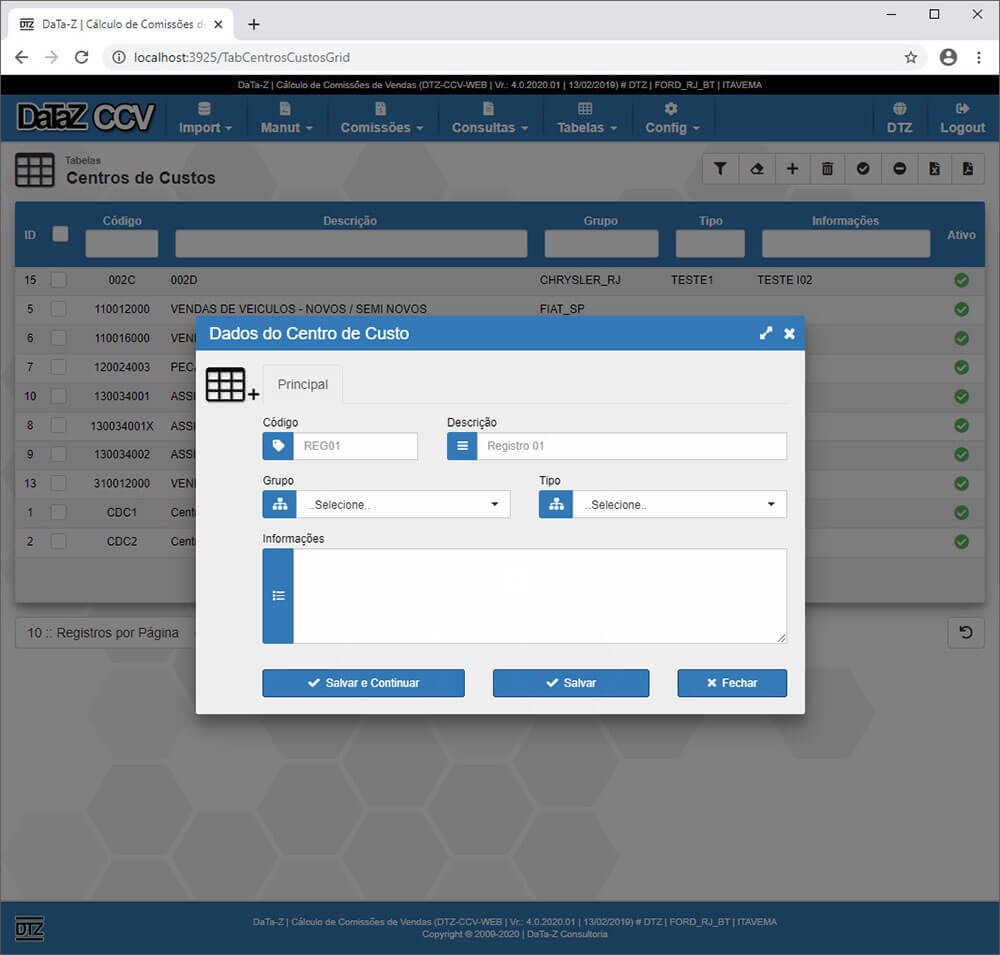Open the Grupo dropdown in the dialog
This screenshot has width=1000, height=955.
[x=402, y=505]
